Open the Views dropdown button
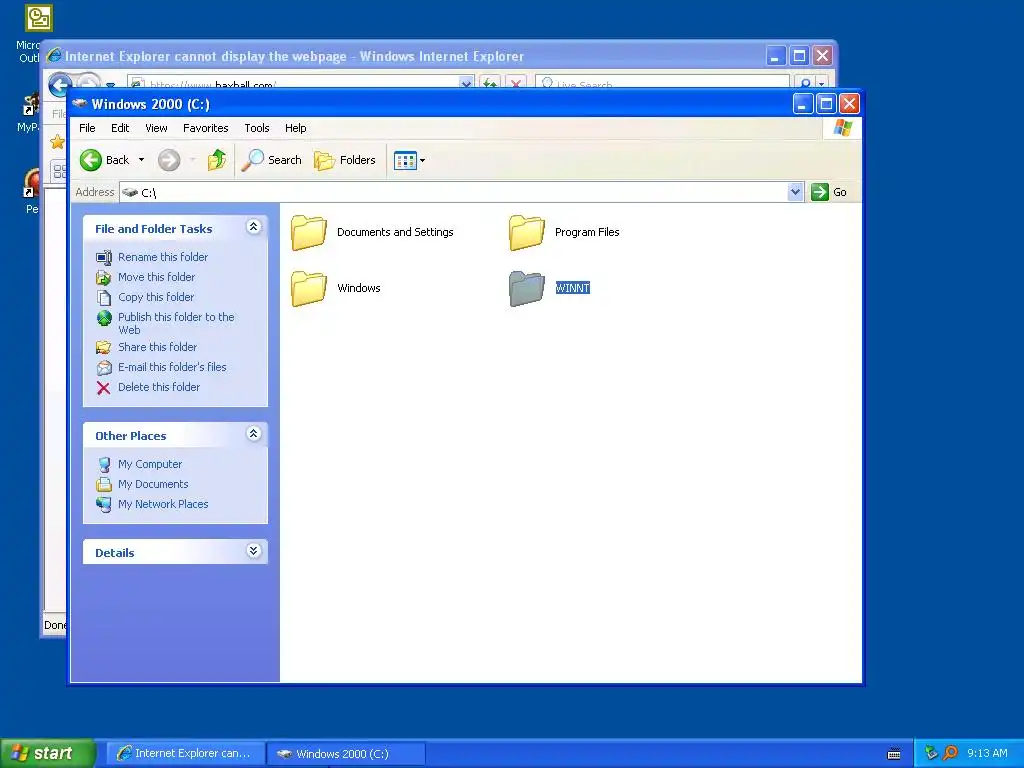 (x=409, y=160)
